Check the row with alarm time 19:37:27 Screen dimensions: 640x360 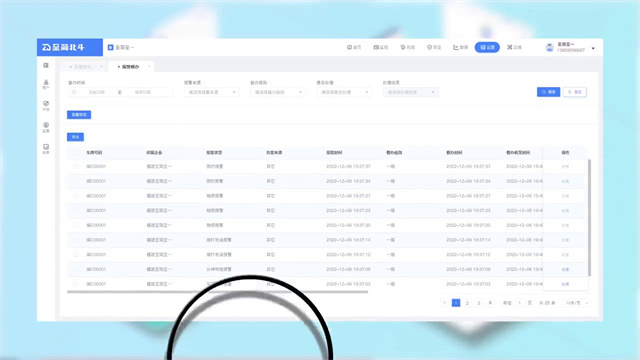coord(75,196)
